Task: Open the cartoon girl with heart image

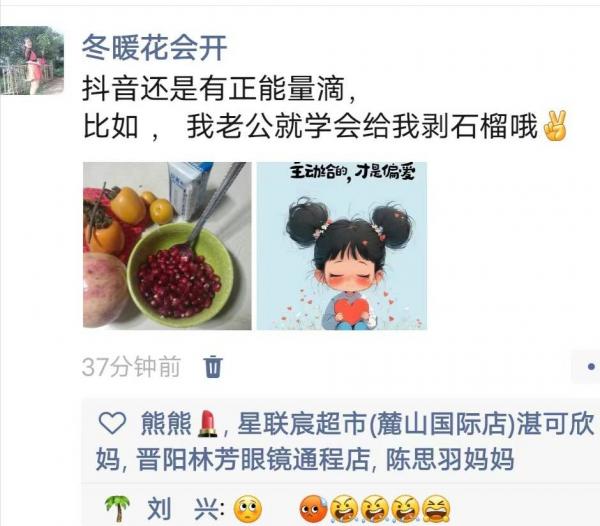Action: [341, 246]
